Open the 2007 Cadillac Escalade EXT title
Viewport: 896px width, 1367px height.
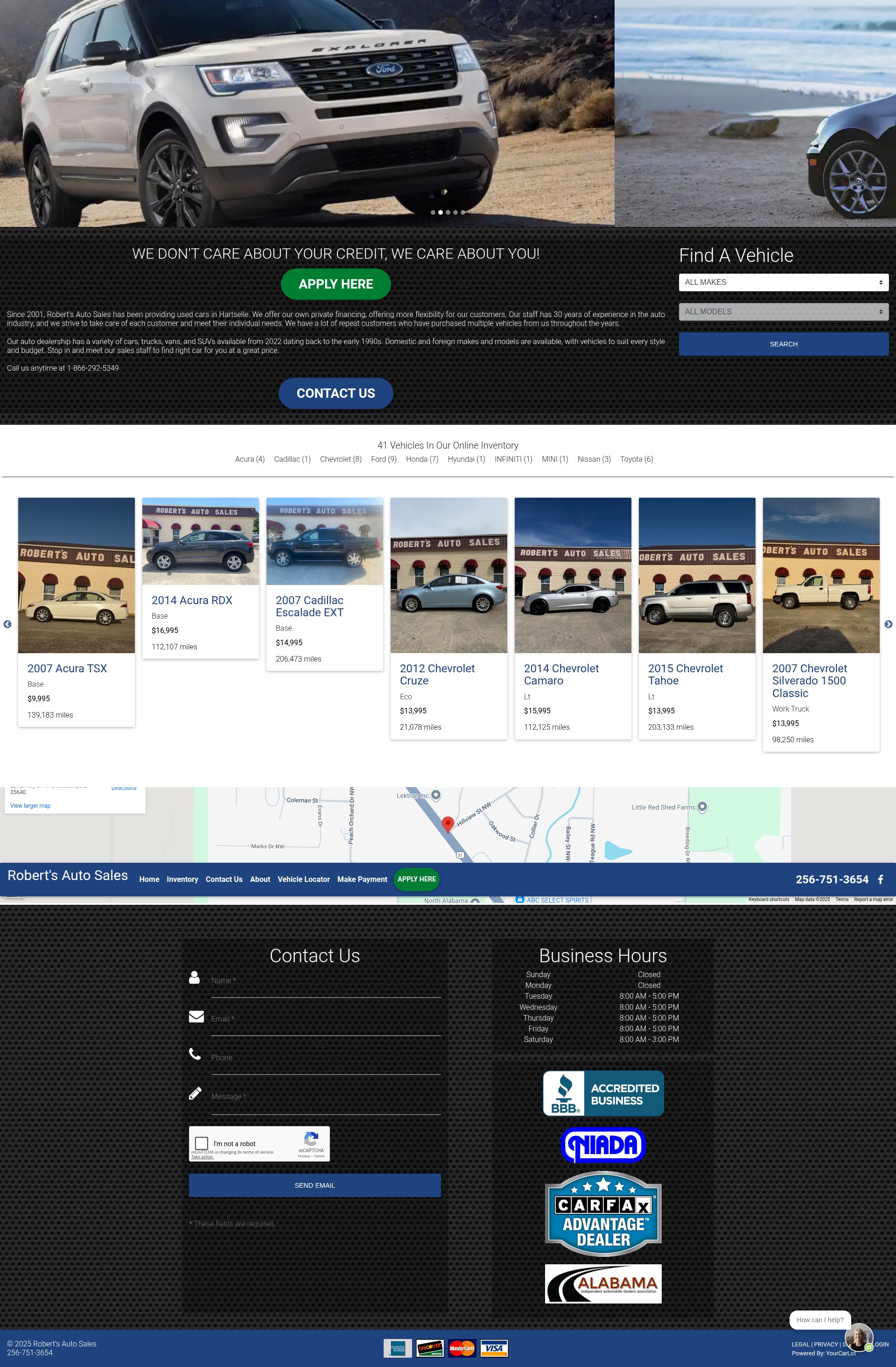click(309, 606)
